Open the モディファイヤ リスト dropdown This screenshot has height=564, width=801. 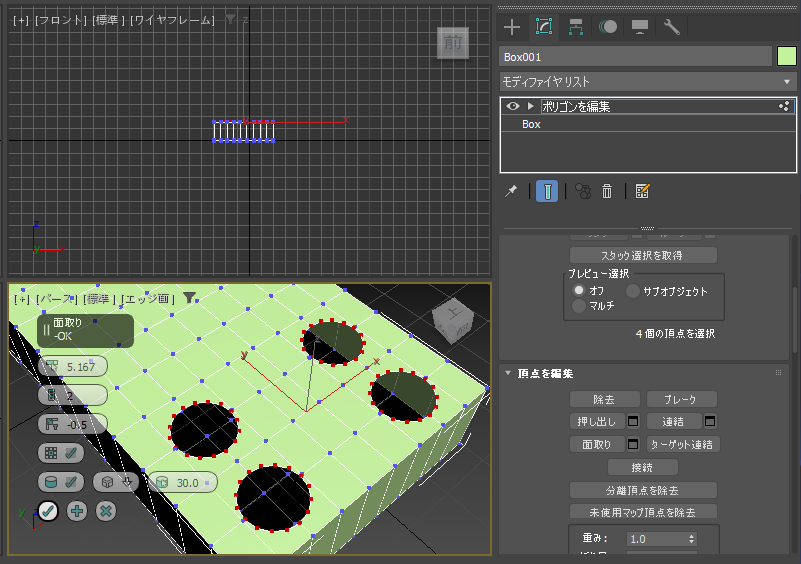coord(648,82)
